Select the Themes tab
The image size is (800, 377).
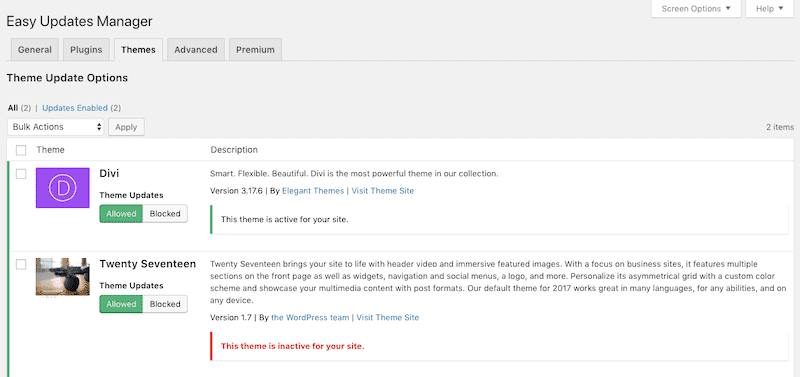(x=138, y=49)
